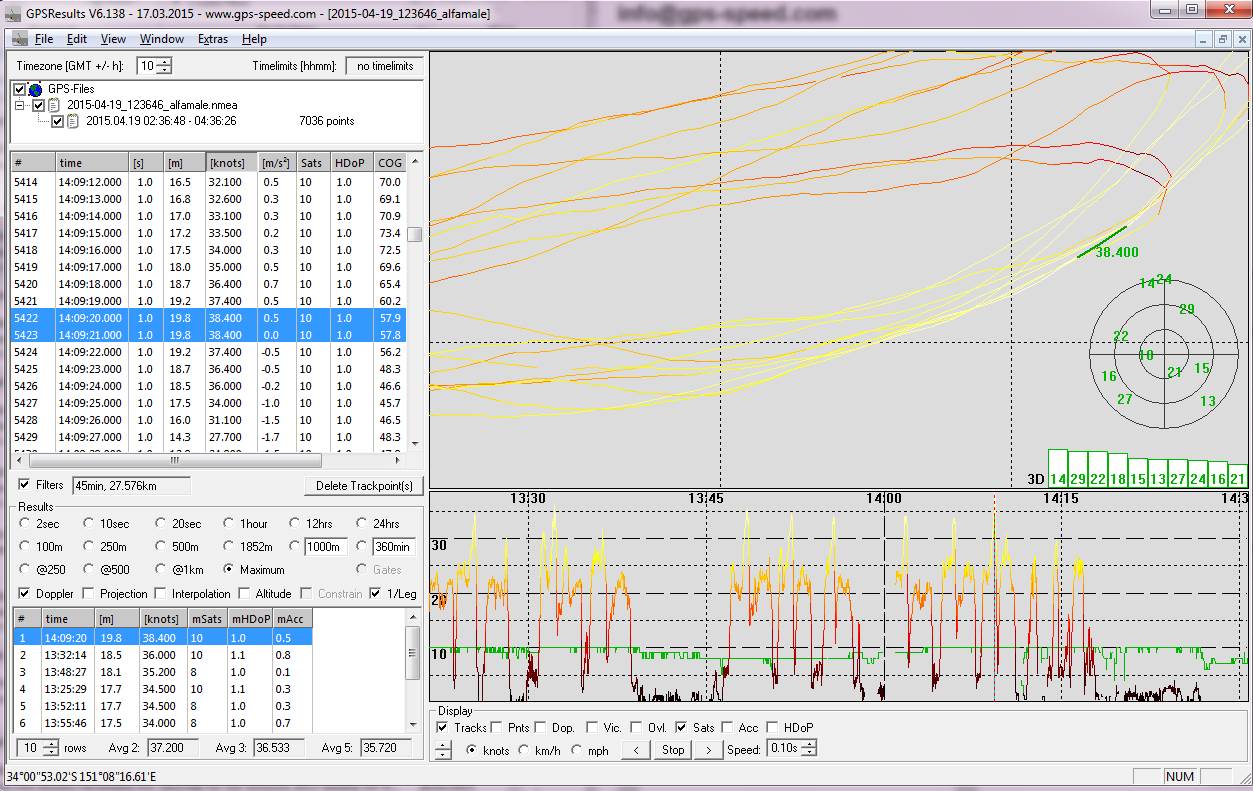Click the GPS-Files globe icon
The width and height of the screenshot is (1253, 791).
35,89
